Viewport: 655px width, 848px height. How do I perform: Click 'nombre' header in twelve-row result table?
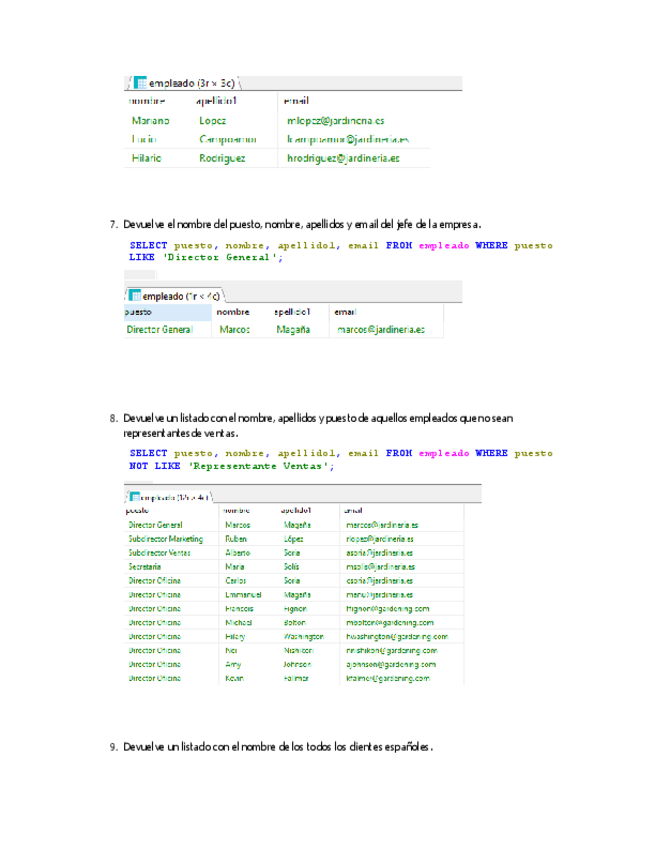(236, 510)
